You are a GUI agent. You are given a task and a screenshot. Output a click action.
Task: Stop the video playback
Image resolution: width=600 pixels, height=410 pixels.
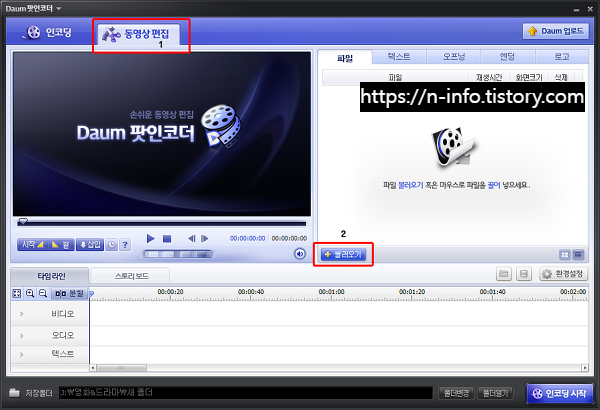[167, 239]
